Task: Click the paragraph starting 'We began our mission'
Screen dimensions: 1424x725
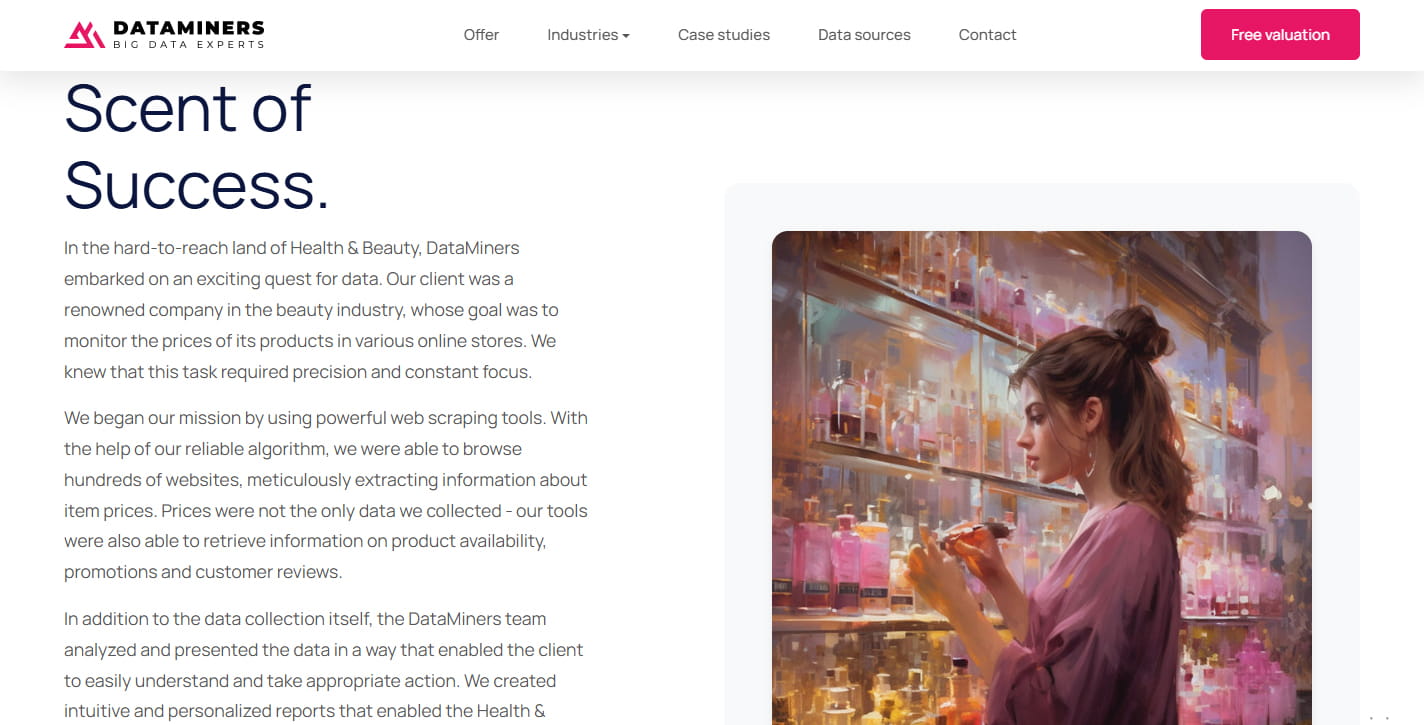Action: [x=326, y=495]
